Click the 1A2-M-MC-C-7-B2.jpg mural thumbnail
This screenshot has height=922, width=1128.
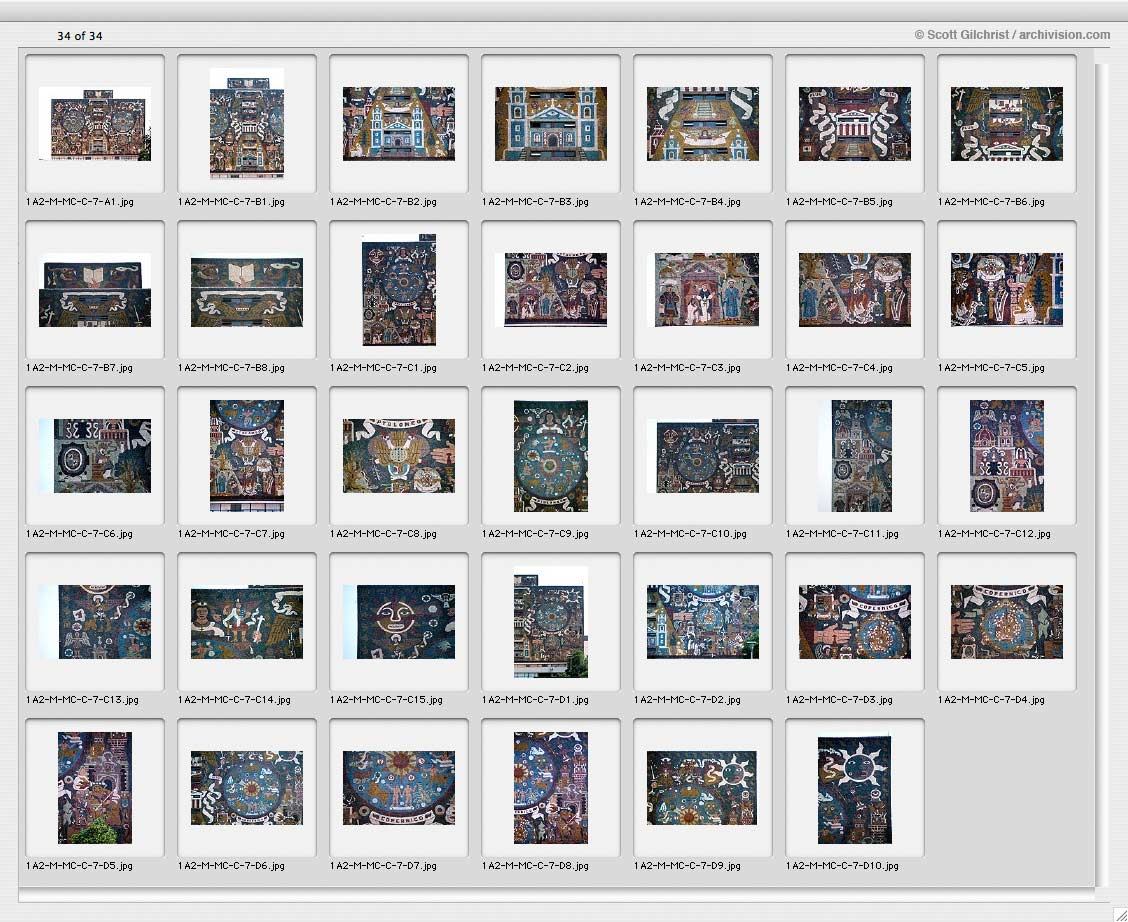(399, 124)
